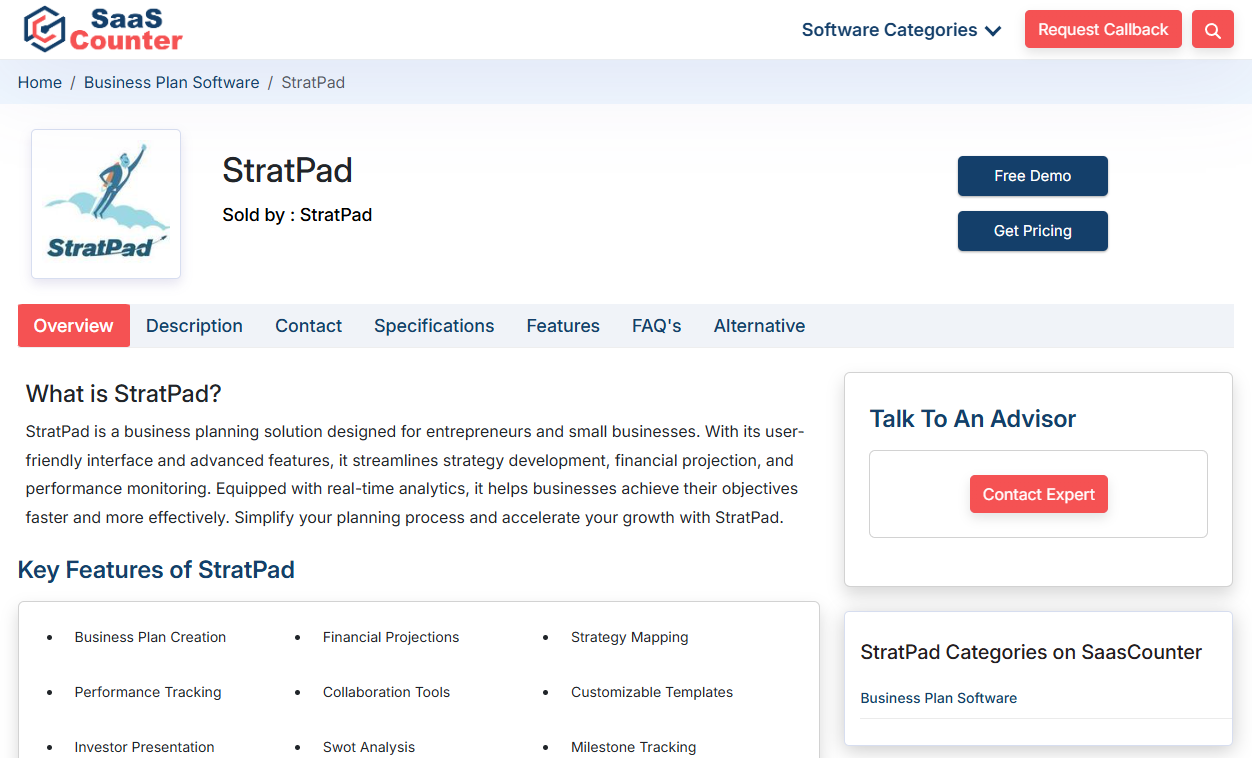Open Business Plan Software category link
This screenshot has width=1252, height=758.
click(x=939, y=698)
